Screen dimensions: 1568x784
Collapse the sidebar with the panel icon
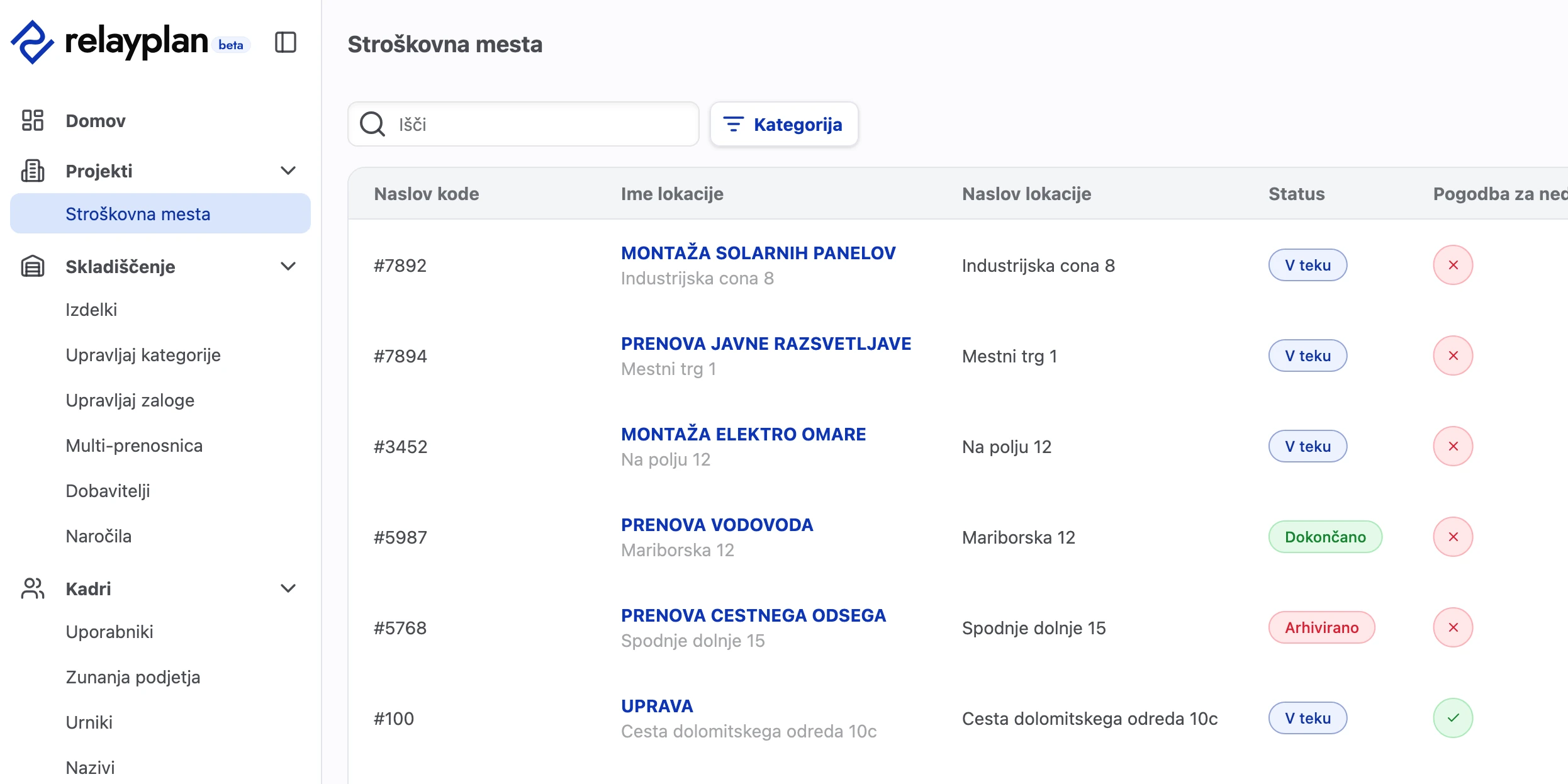pyautogui.click(x=286, y=43)
